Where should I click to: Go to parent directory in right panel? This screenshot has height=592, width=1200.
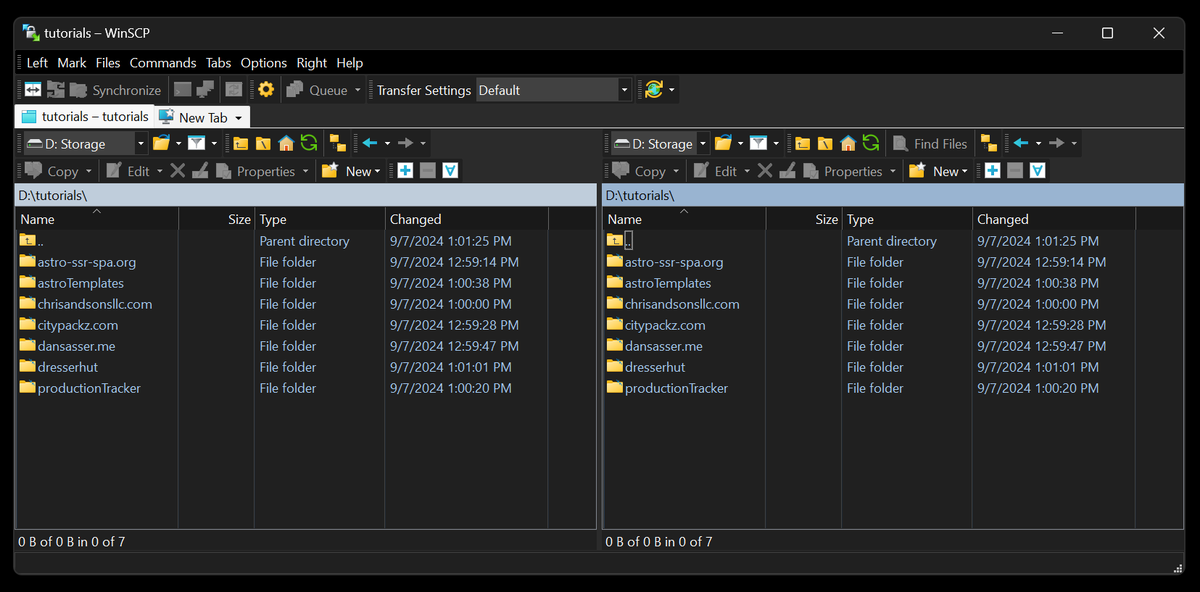click(x=804, y=144)
